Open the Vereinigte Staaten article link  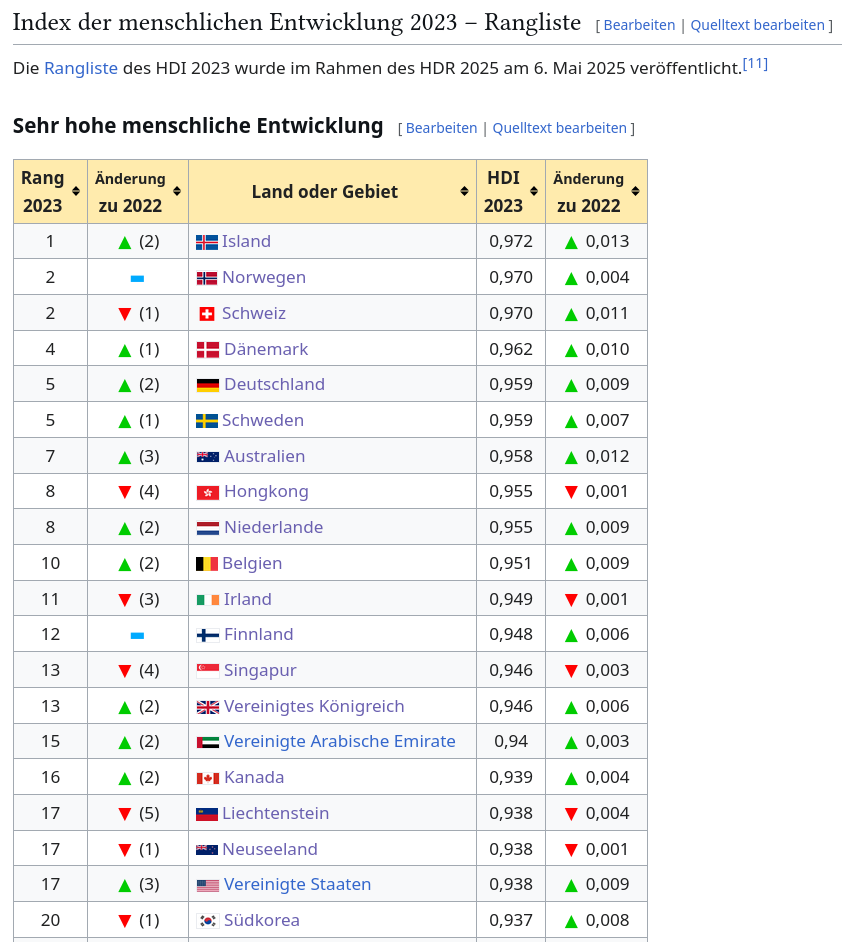[x=297, y=884]
